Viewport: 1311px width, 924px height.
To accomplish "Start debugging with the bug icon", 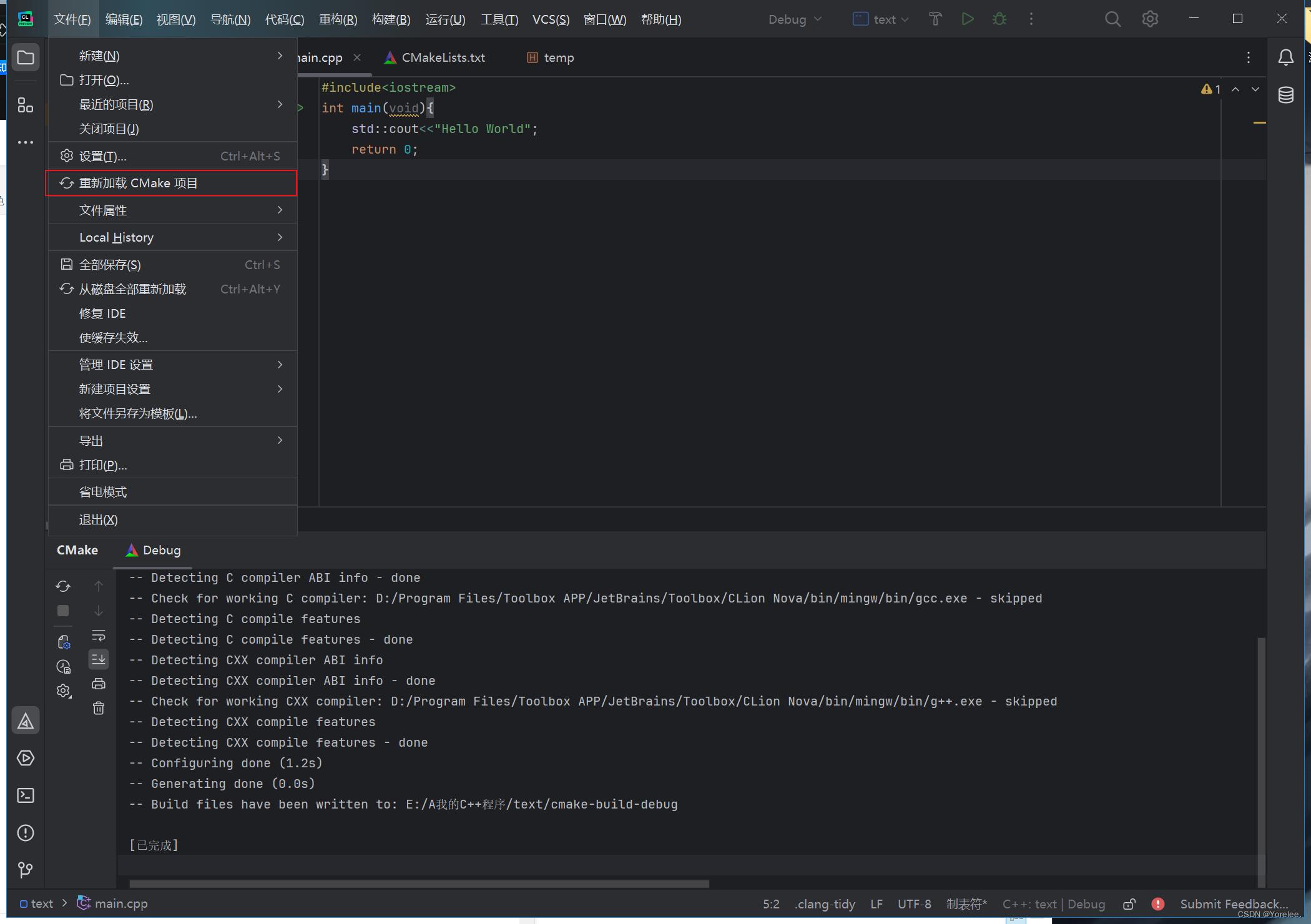I will coord(999,19).
